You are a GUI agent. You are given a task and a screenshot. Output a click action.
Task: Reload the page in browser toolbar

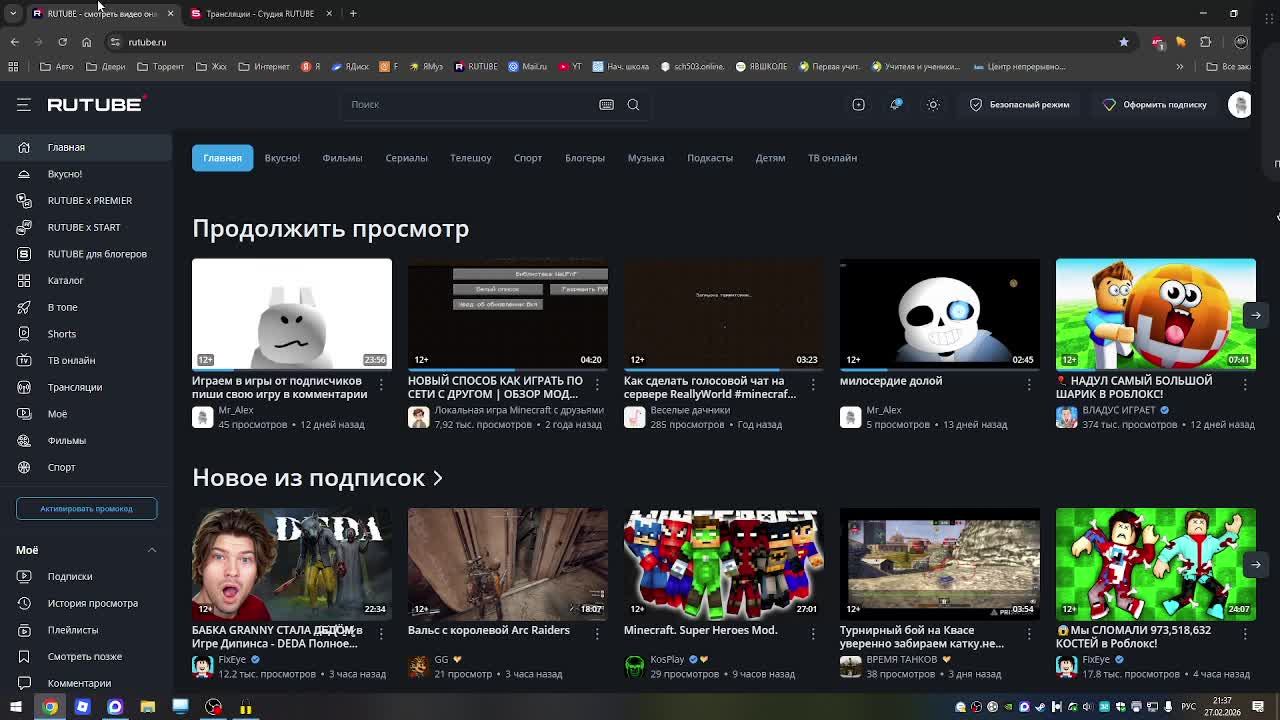[62, 42]
